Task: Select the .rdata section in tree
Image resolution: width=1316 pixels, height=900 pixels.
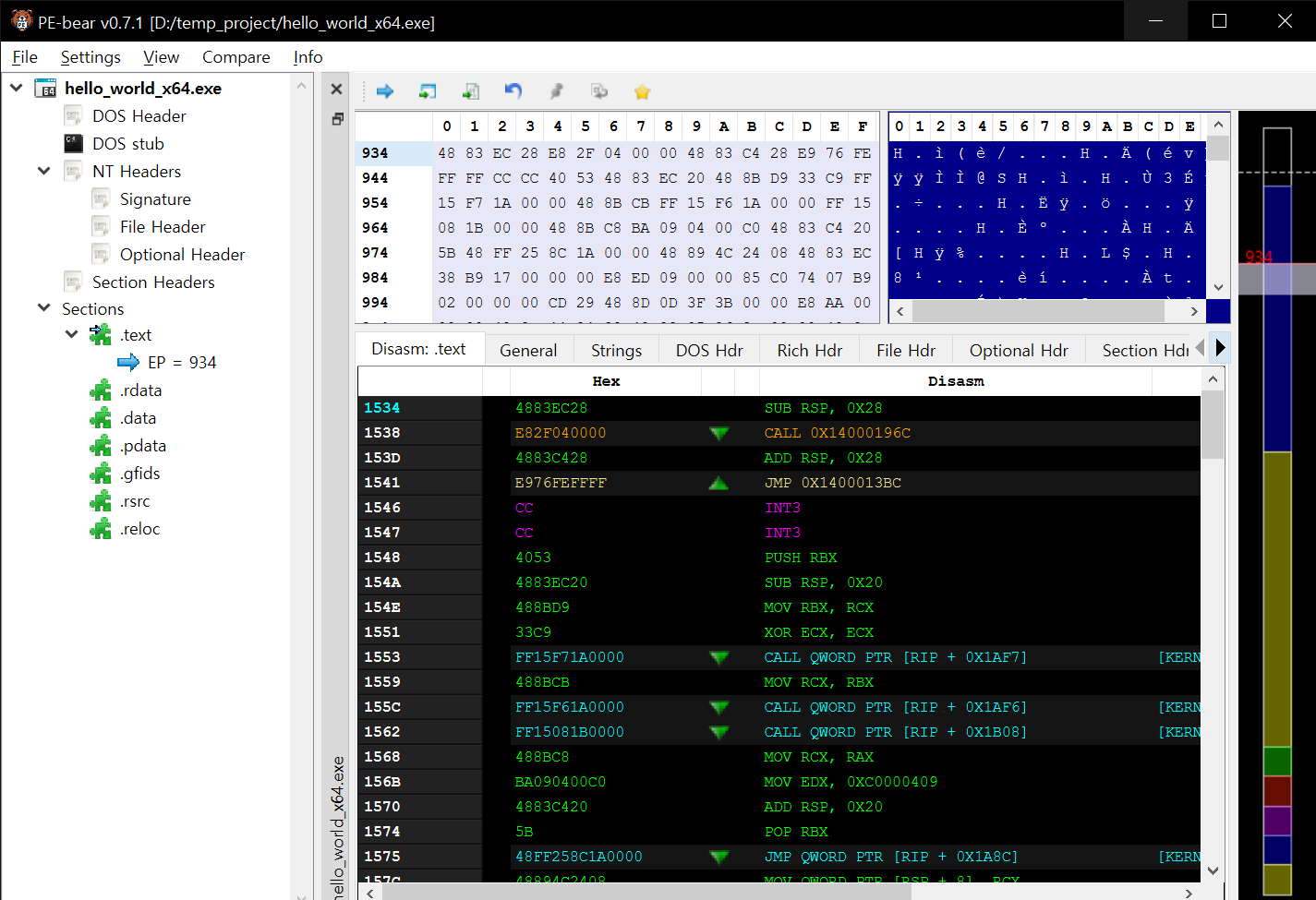Action: (140, 390)
